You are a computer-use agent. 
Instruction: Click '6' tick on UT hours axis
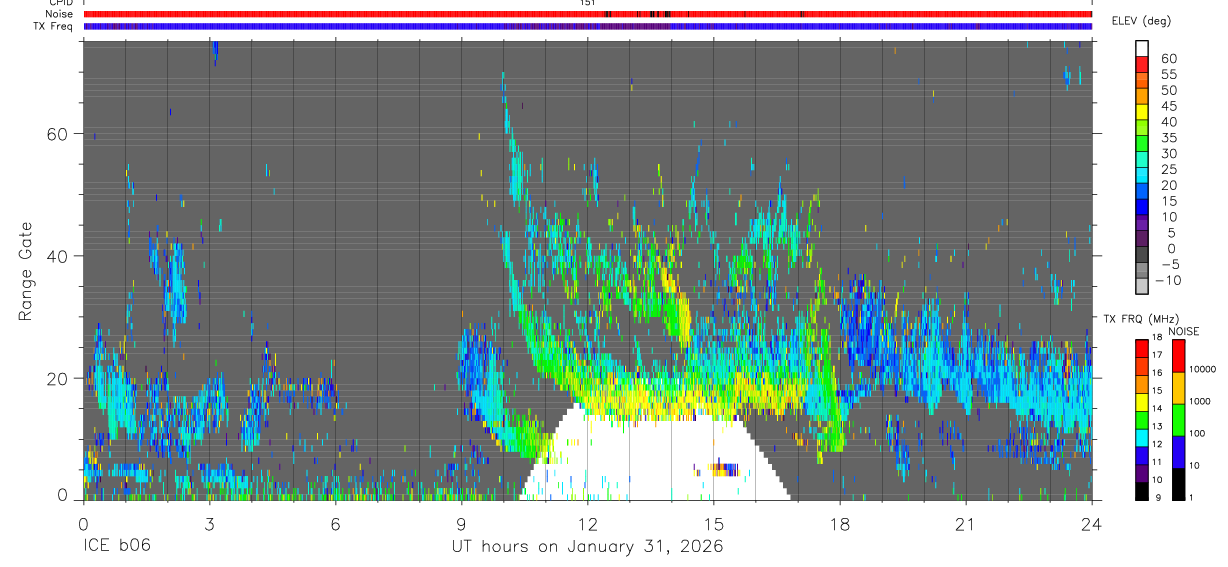tap(335, 523)
